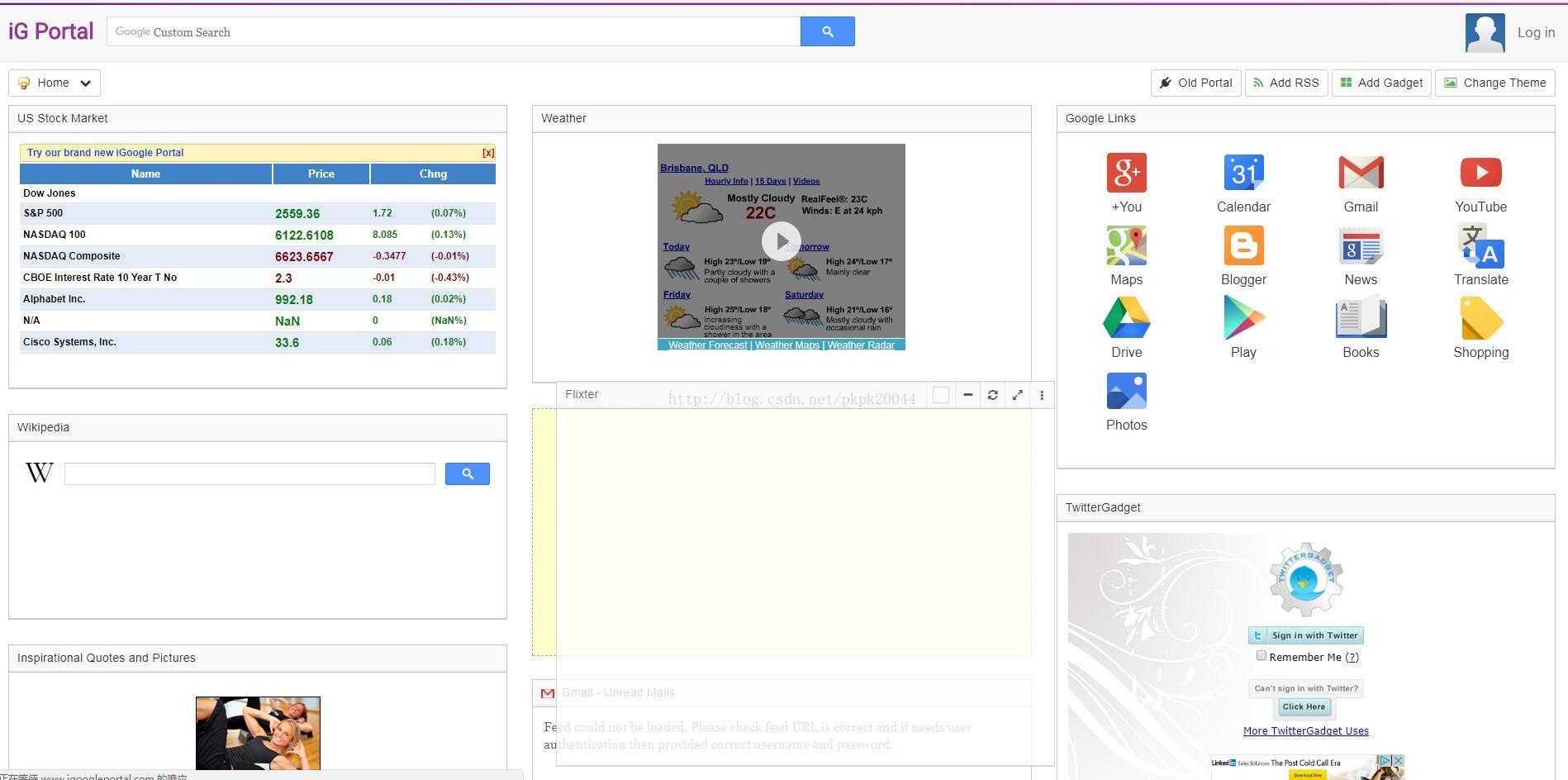Open the Today forecast link
Image resolution: width=1568 pixels, height=780 pixels.
[676, 246]
